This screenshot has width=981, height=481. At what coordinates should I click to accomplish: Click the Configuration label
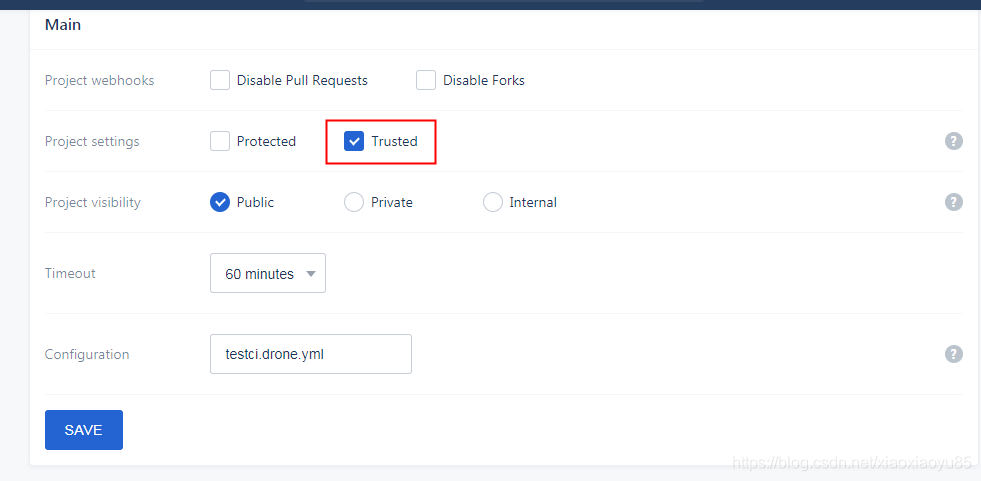point(87,354)
